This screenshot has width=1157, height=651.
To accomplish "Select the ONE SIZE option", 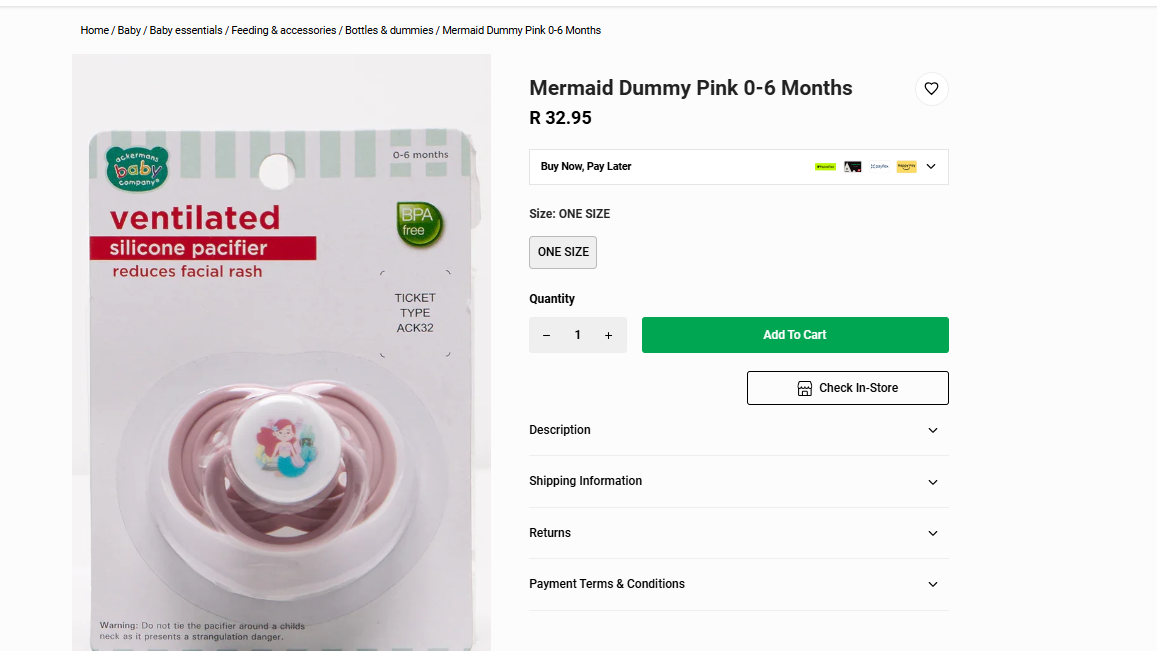I will point(563,252).
